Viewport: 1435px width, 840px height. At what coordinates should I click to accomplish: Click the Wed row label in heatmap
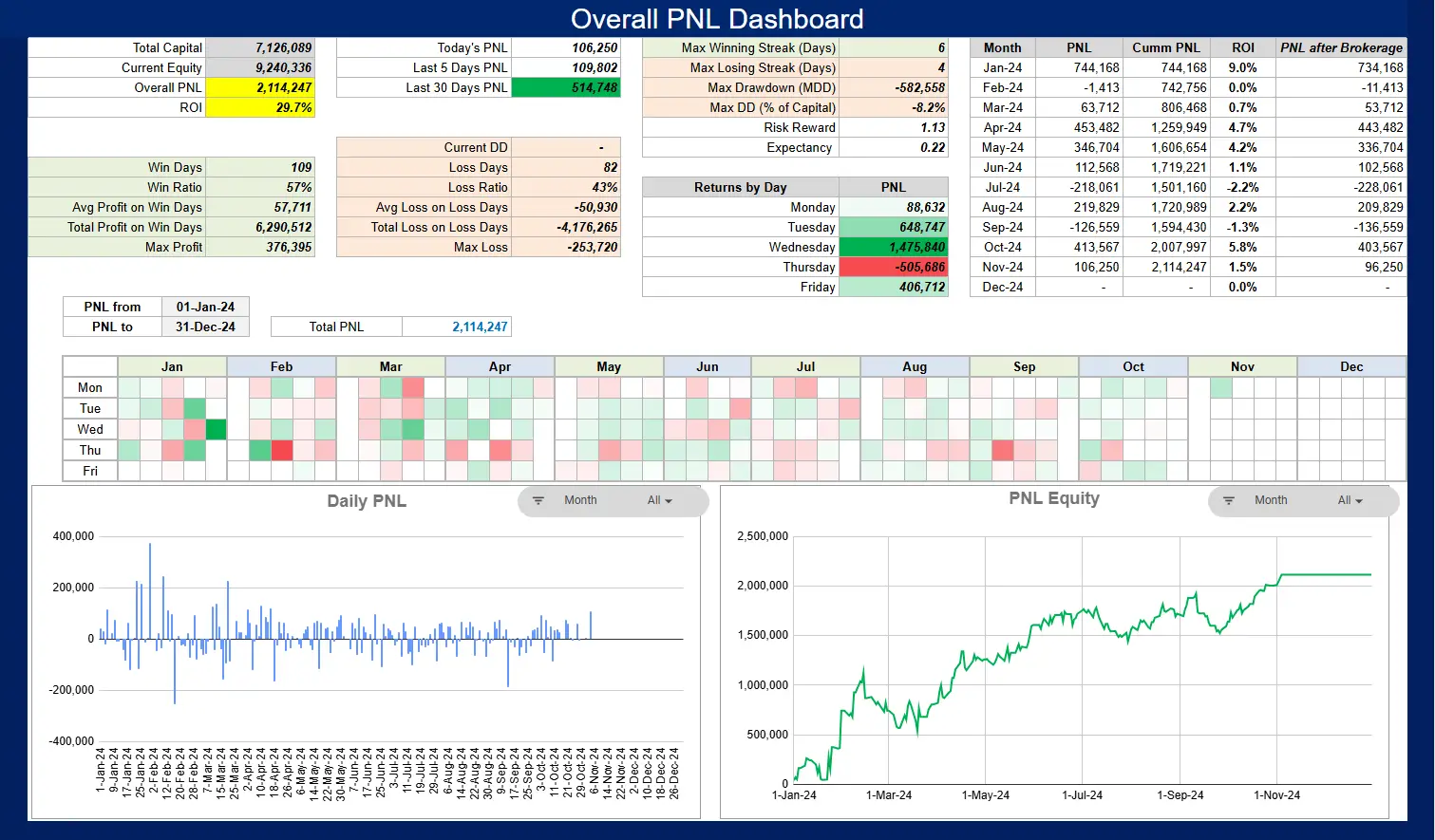click(x=90, y=429)
